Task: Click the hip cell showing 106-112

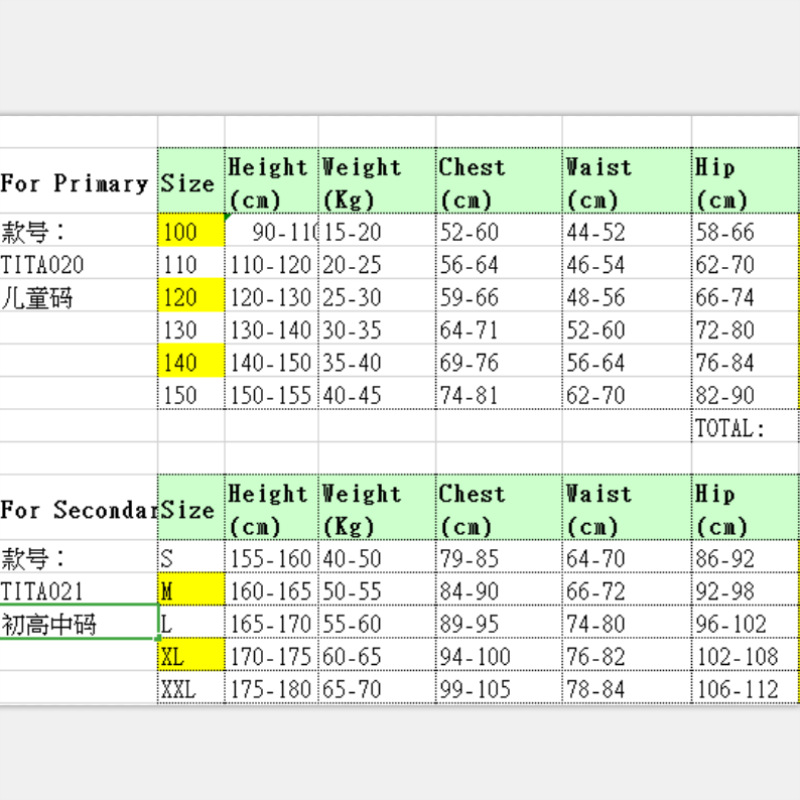Action: coord(744,689)
